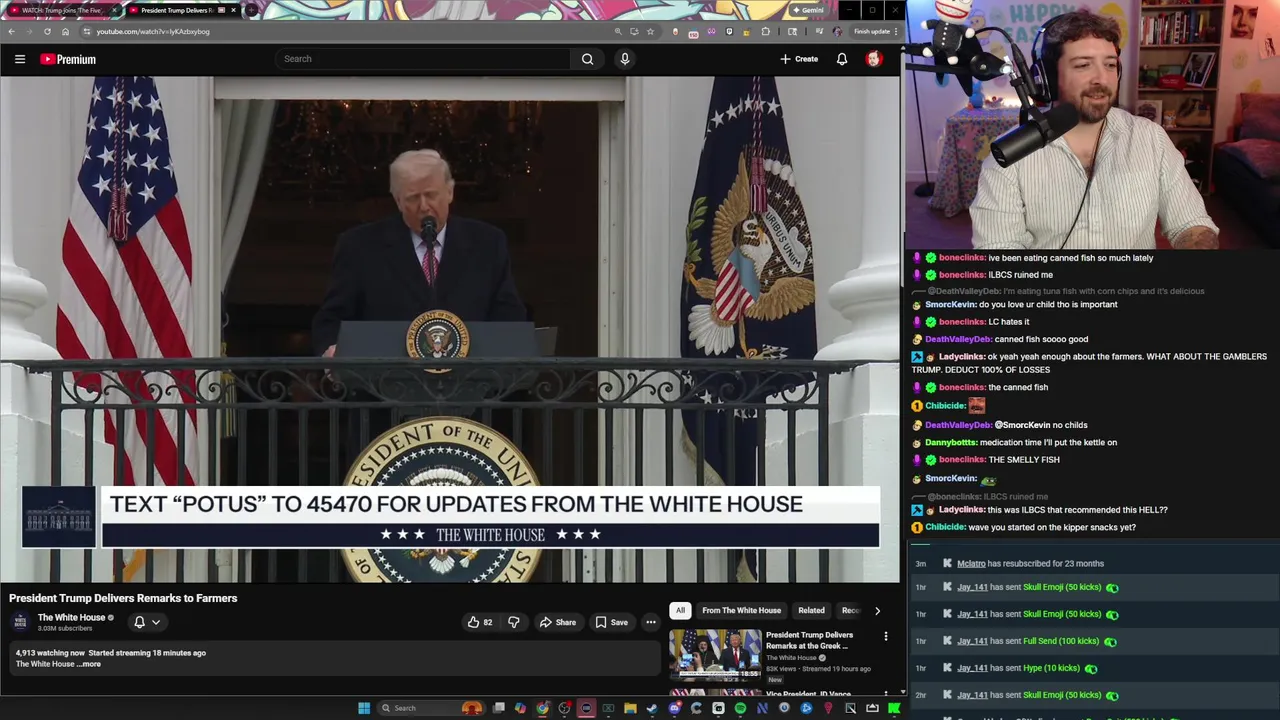Click Jay_141 Full Send kicks username

coord(972,641)
